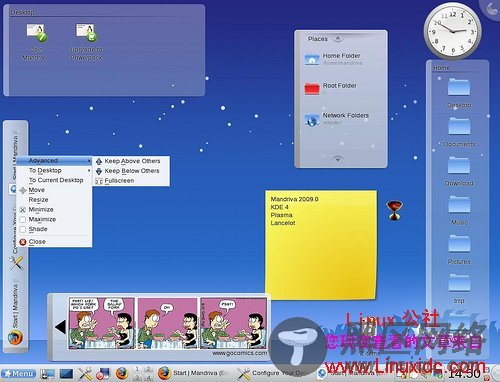Click the "KDE 4" line on the yellow note
This screenshot has width=500, height=382.
click(x=279, y=207)
